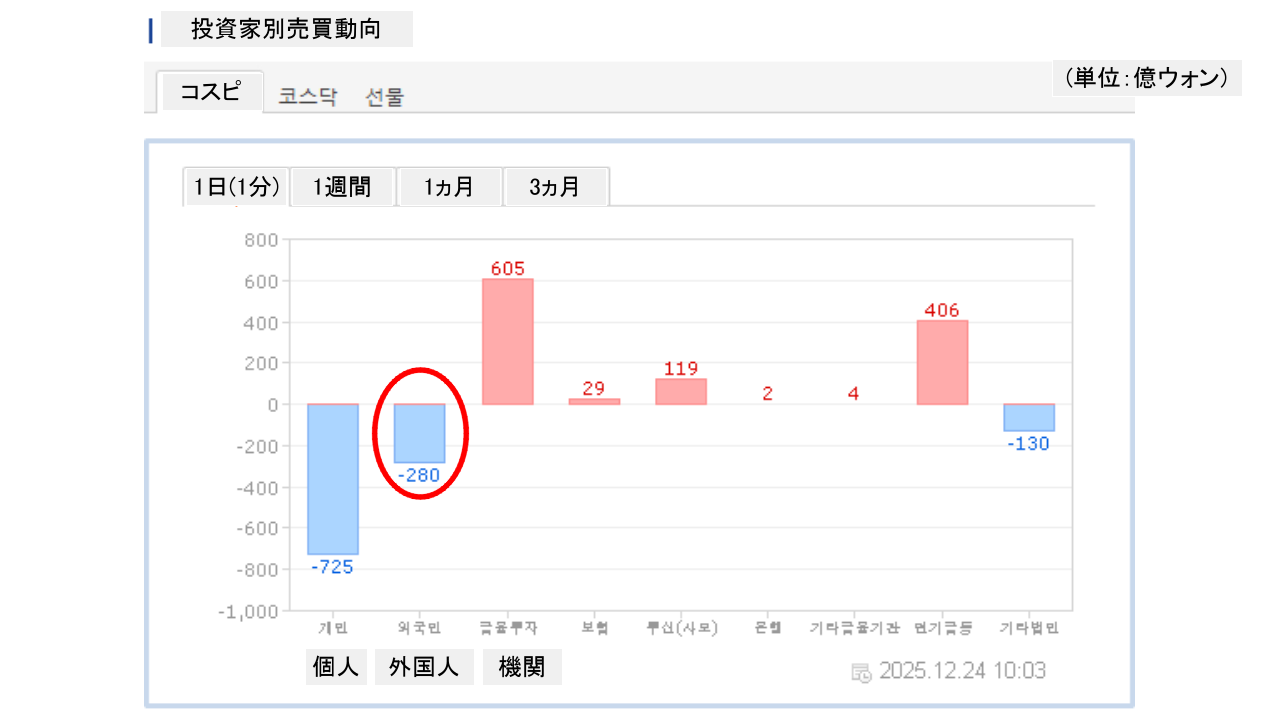Viewport: 1280px width, 720px height.
Task: Click the small red 29 bar
Action: point(594,401)
